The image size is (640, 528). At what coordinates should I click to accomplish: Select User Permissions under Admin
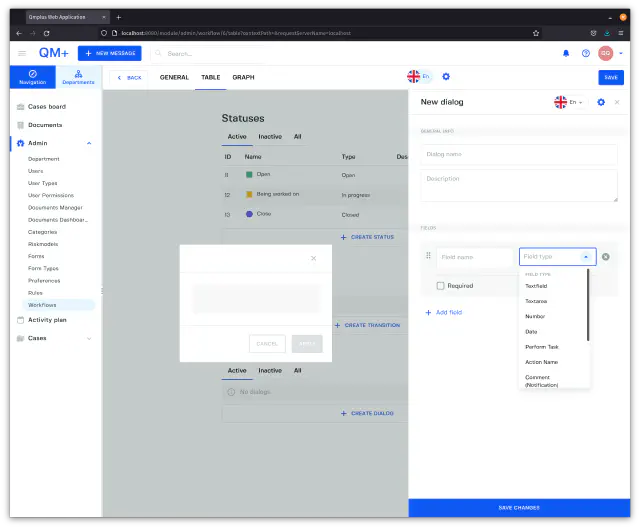tap(51, 195)
